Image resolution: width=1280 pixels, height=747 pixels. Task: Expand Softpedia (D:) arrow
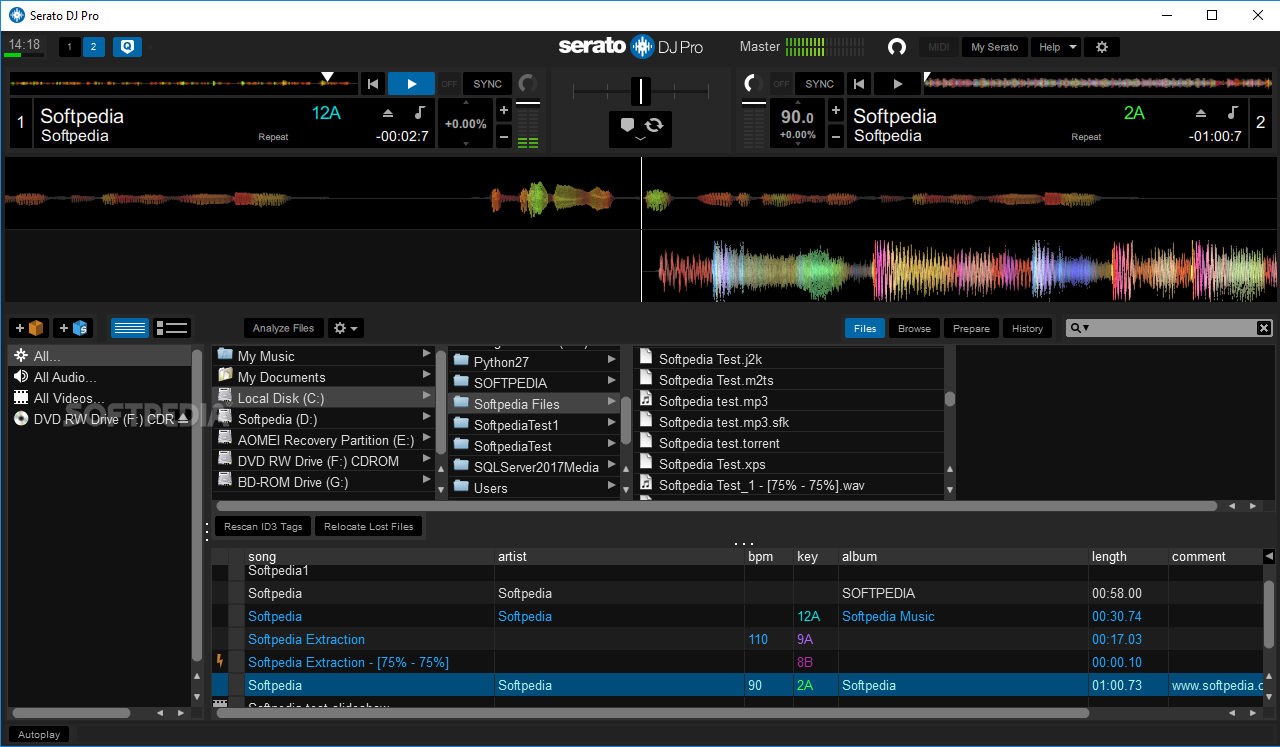(427, 418)
